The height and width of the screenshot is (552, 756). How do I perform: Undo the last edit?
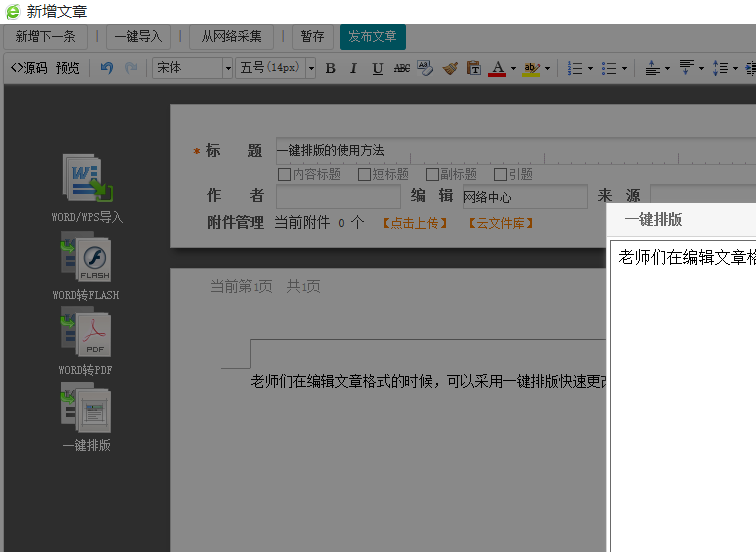click(106, 68)
